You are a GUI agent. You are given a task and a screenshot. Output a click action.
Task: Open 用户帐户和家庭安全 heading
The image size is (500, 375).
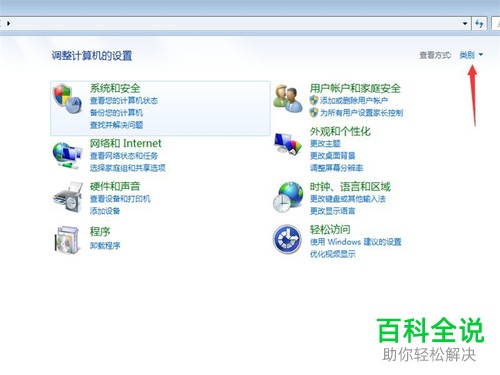(355, 88)
